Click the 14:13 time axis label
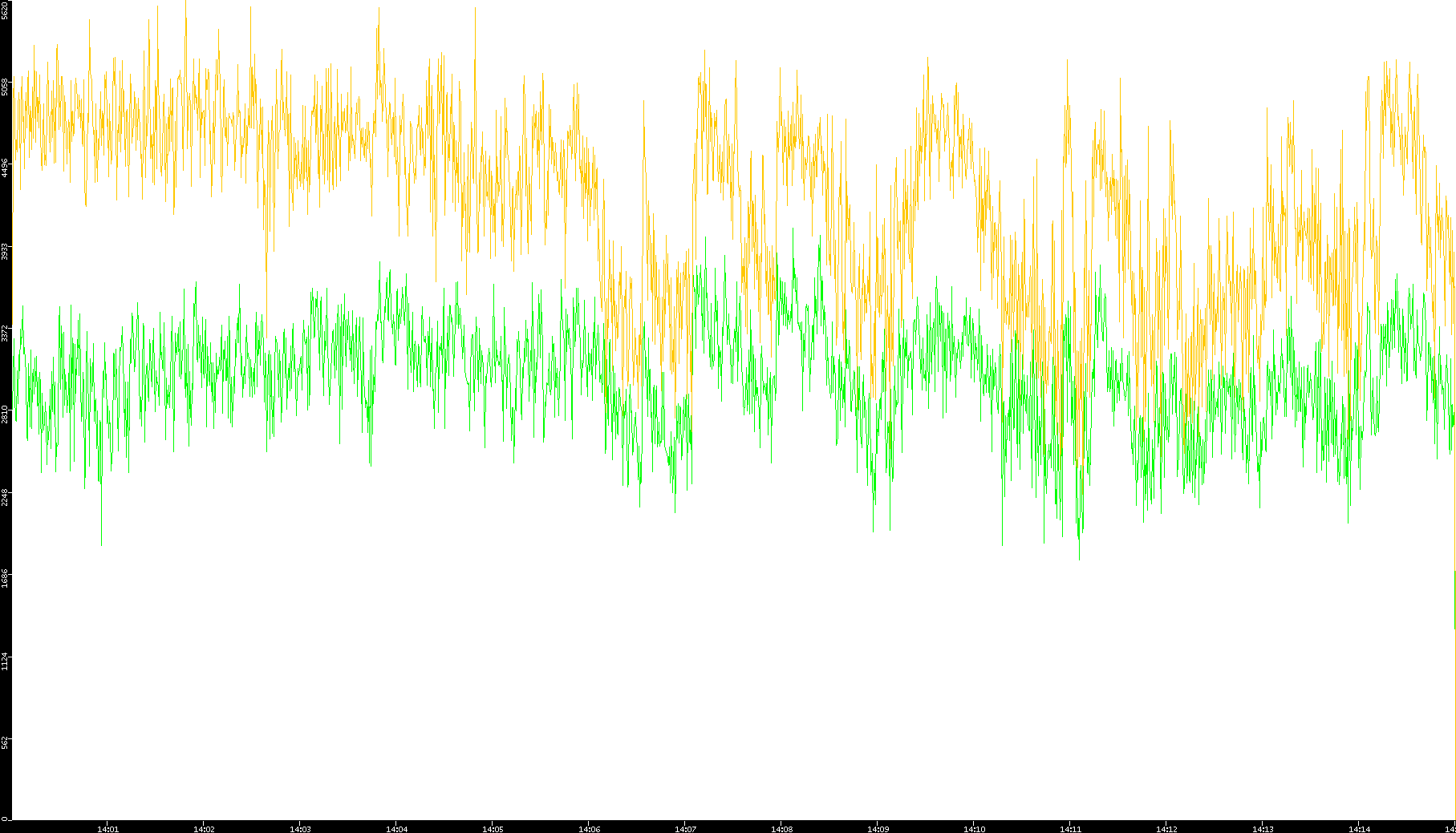The height and width of the screenshot is (833, 1456). click(1263, 829)
